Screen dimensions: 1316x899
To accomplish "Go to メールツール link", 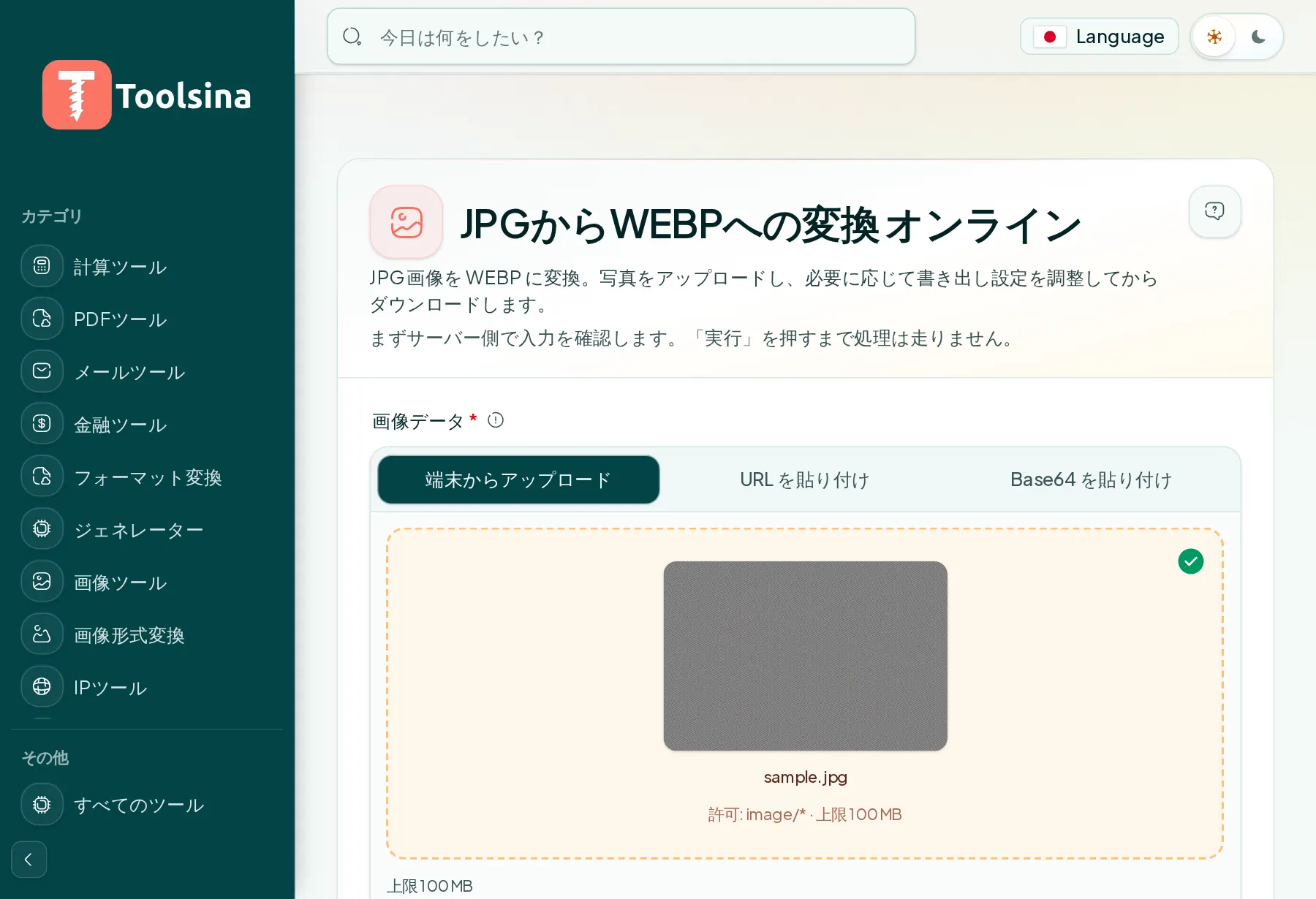I will pyautogui.click(x=129, y=372).
